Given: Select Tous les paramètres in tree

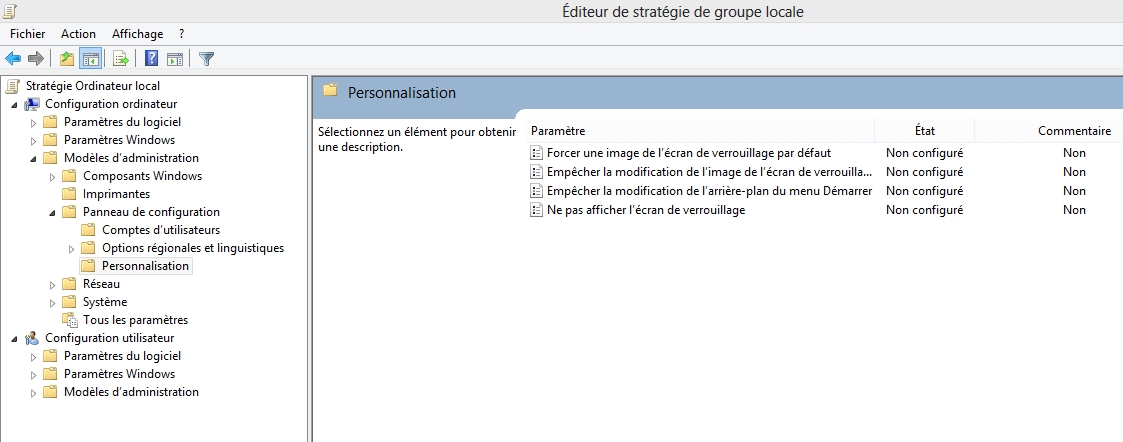Looking at the screenshot, I should point(135,320).
